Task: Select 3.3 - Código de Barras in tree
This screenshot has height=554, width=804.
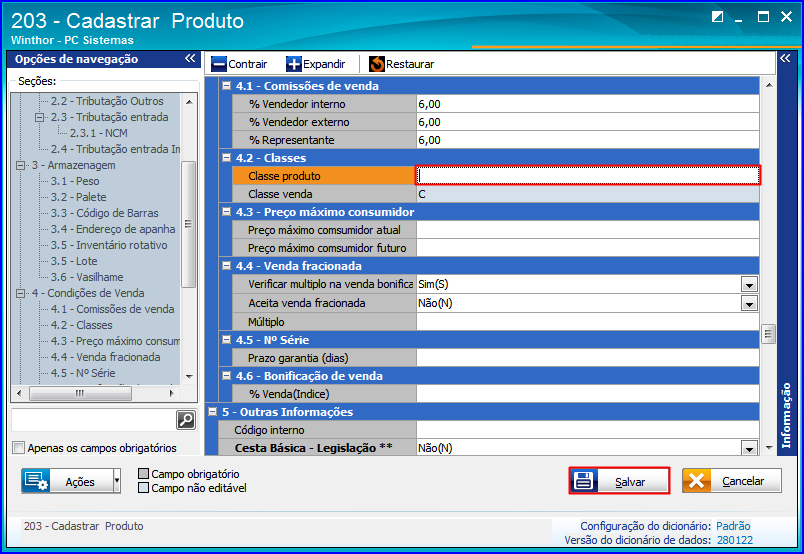Action: (105, 213)
